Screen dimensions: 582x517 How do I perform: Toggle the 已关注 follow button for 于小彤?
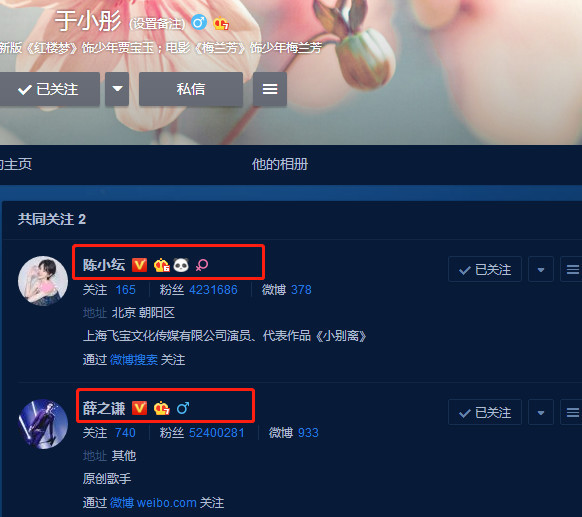point(48,89)
